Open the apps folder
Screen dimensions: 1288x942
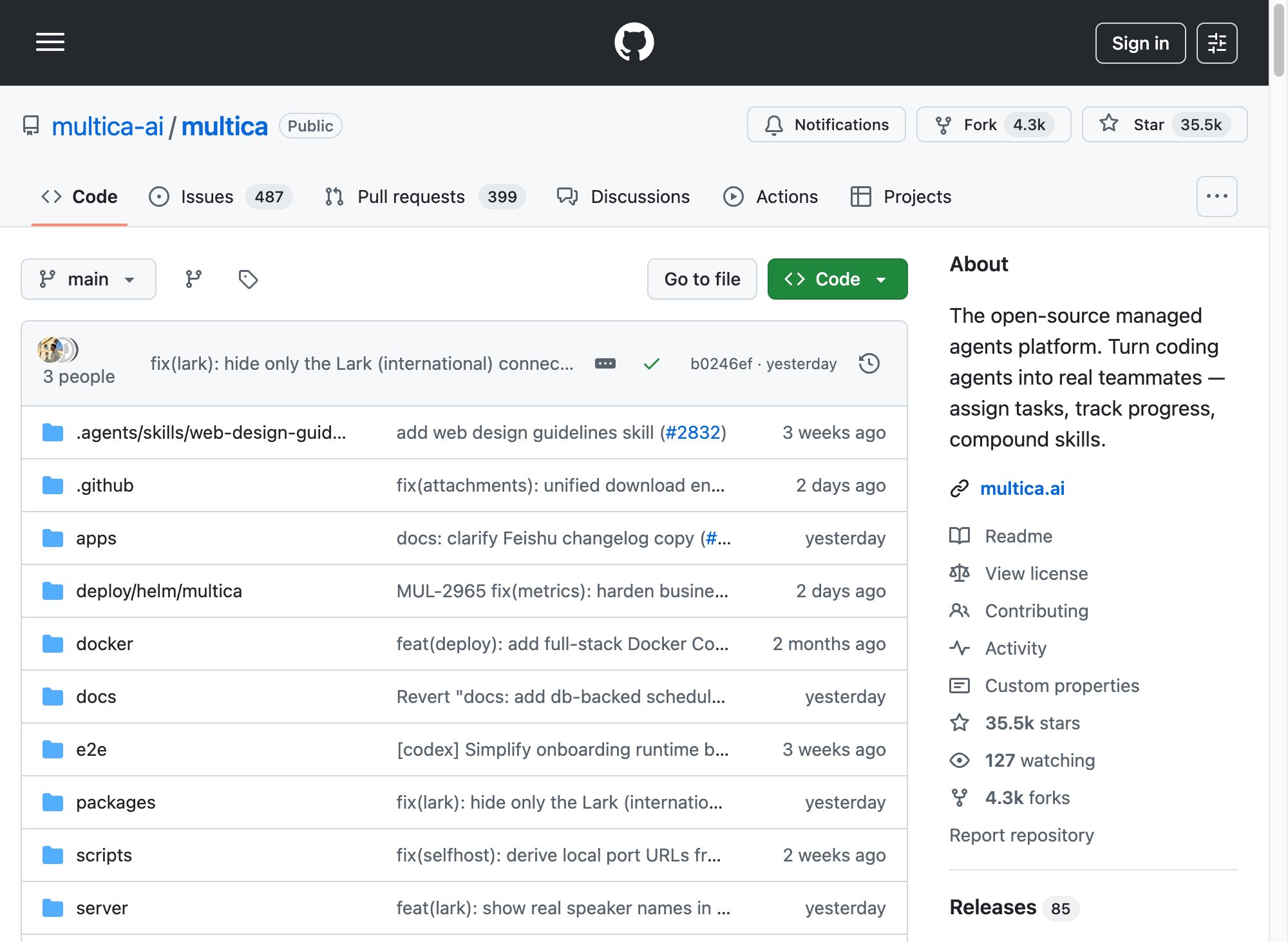point(96,538)
